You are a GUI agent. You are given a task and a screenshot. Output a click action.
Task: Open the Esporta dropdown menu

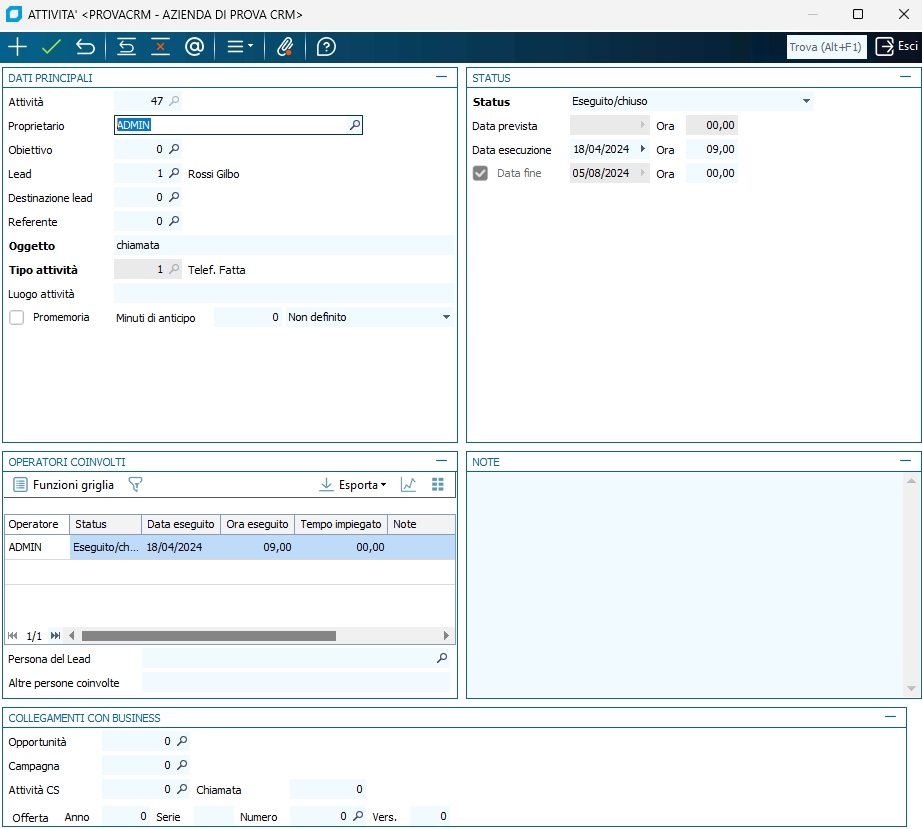click(352, 485)
